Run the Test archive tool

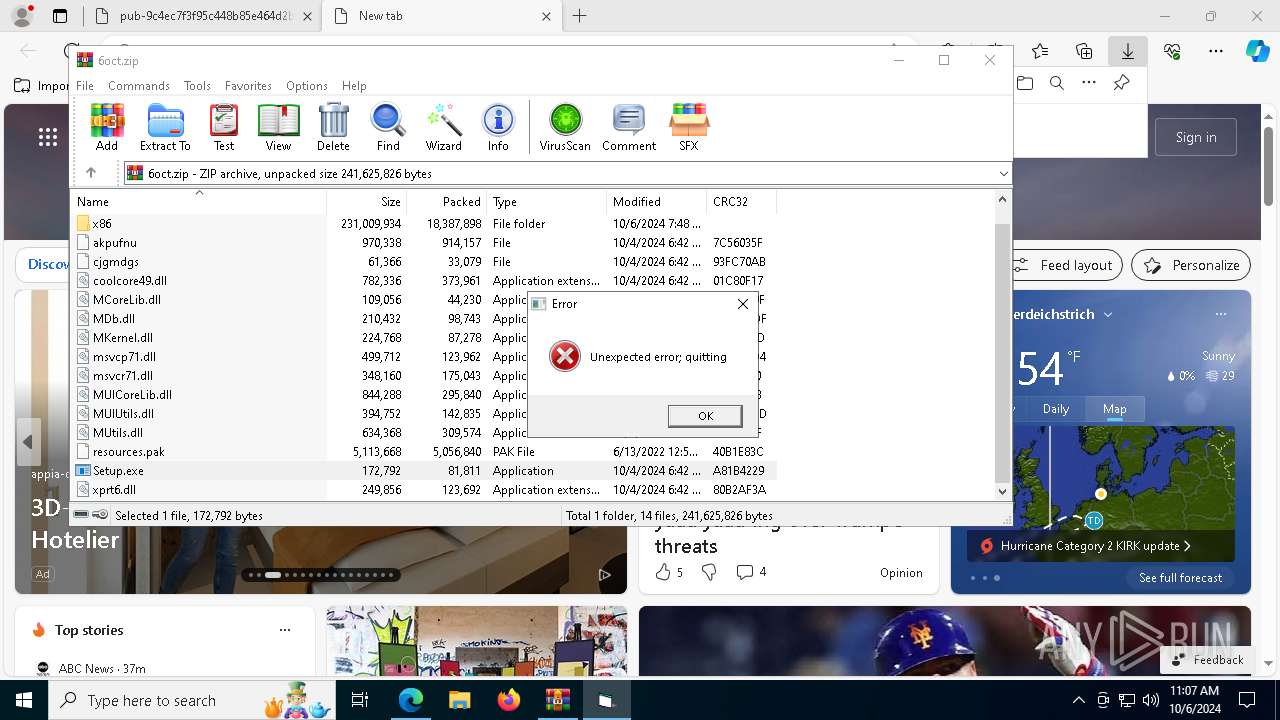[224, 127]
